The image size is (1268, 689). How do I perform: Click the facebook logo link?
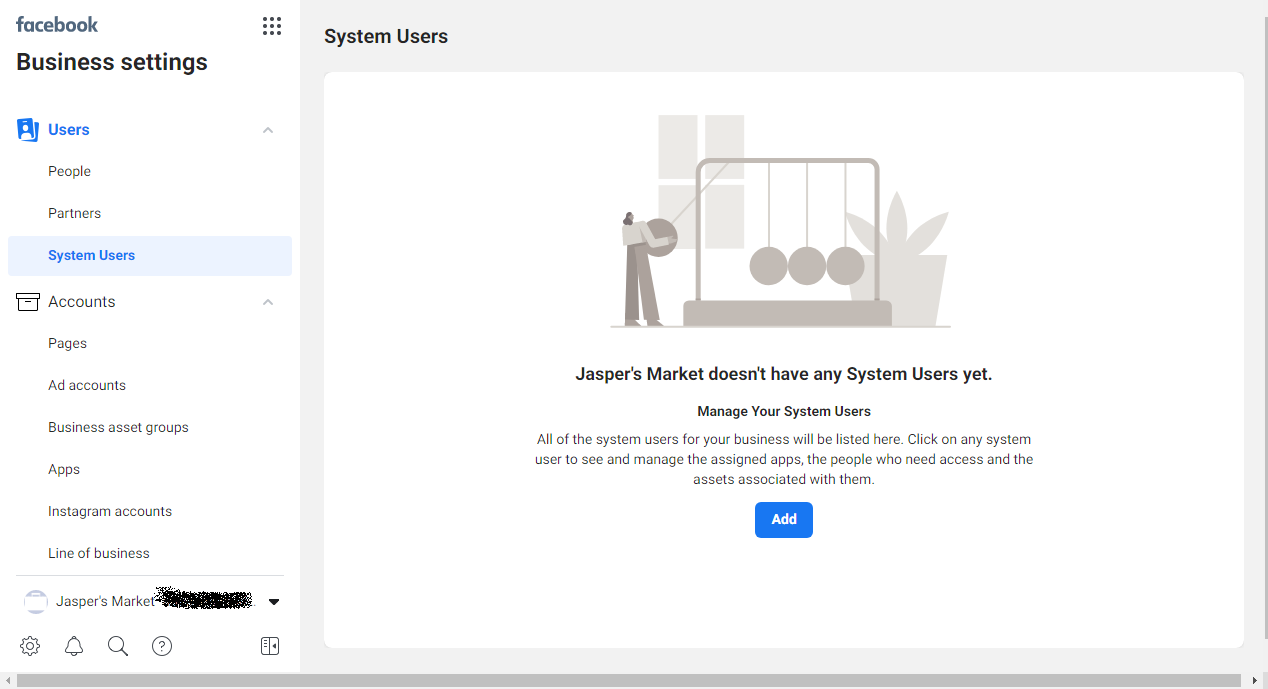[57, 25]
